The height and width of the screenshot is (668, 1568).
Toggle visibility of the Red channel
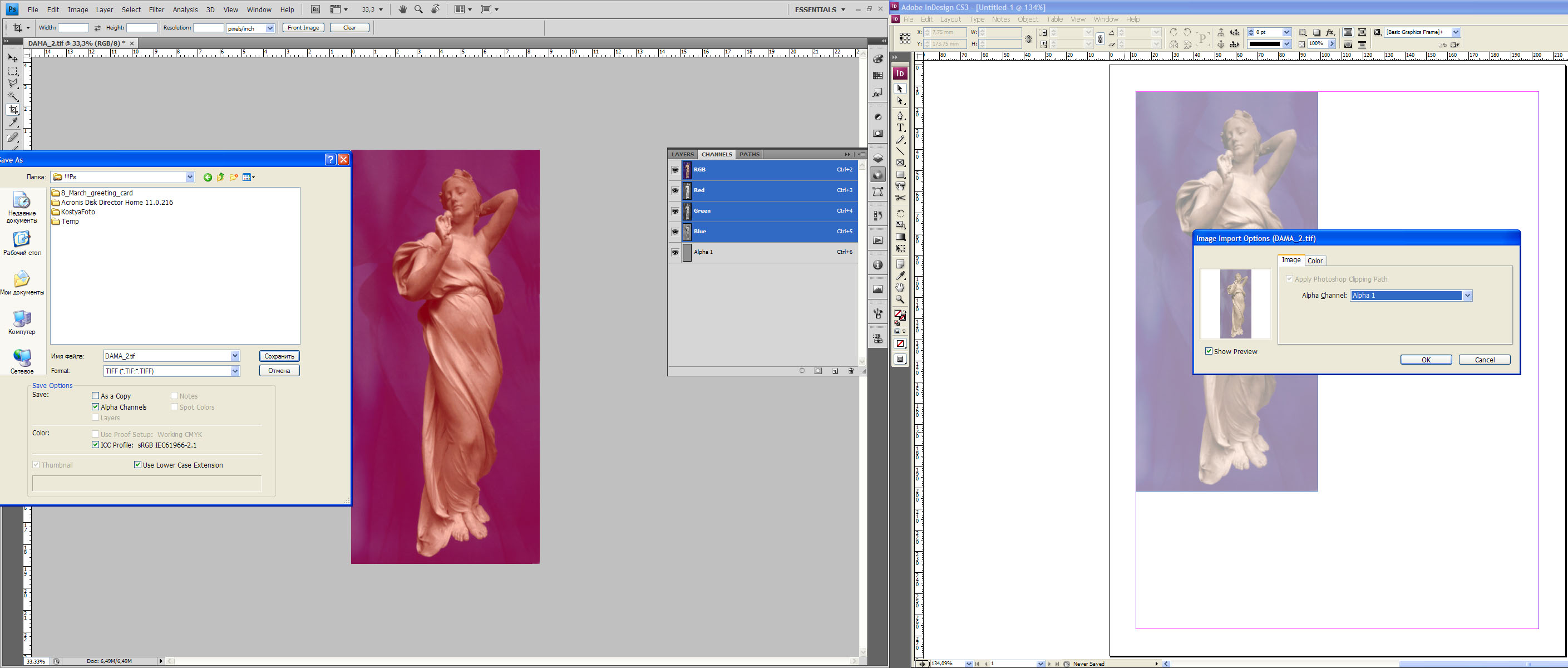tap(675, 190)
